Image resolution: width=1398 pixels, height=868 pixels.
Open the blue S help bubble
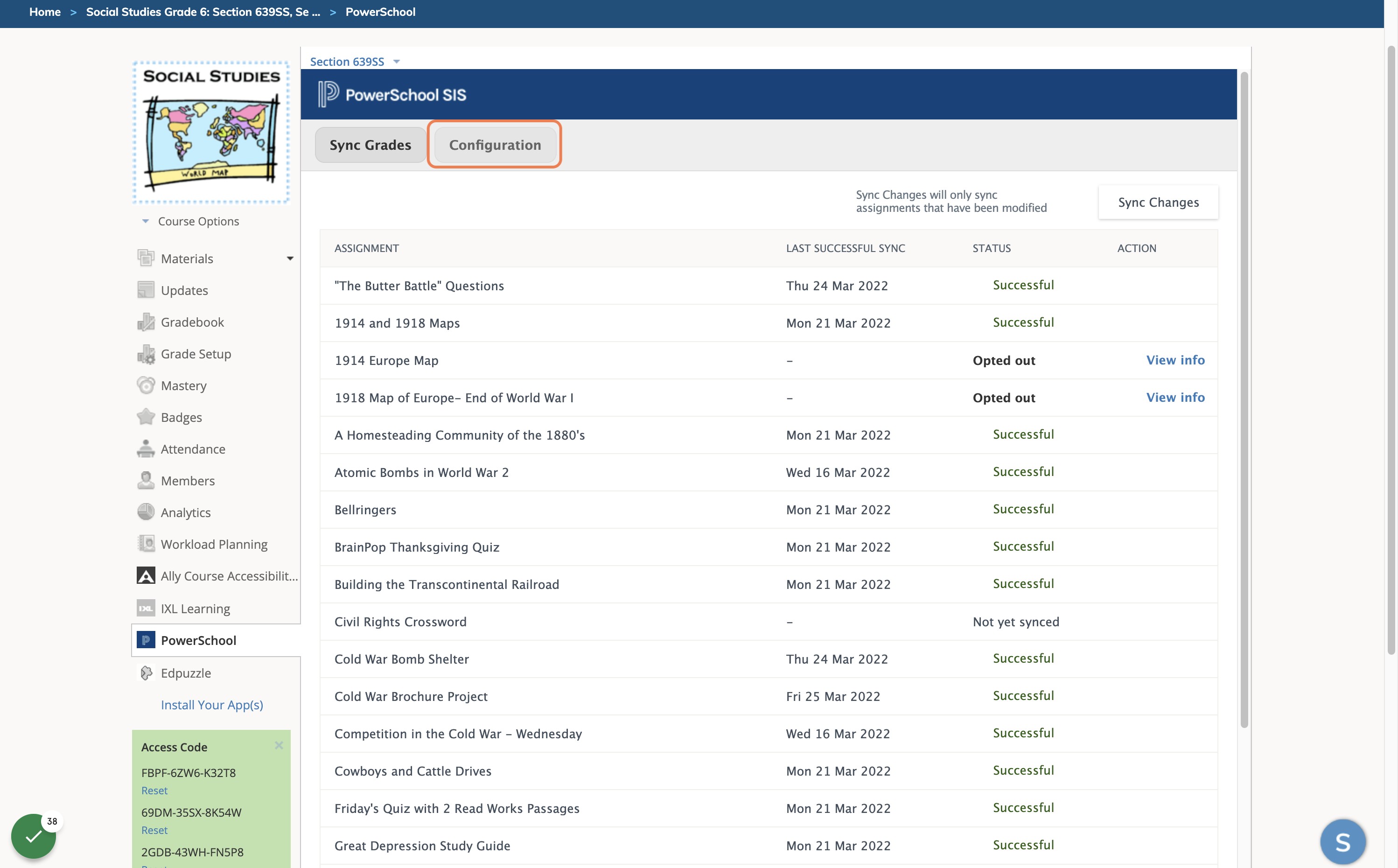[x=1343, y=842]
